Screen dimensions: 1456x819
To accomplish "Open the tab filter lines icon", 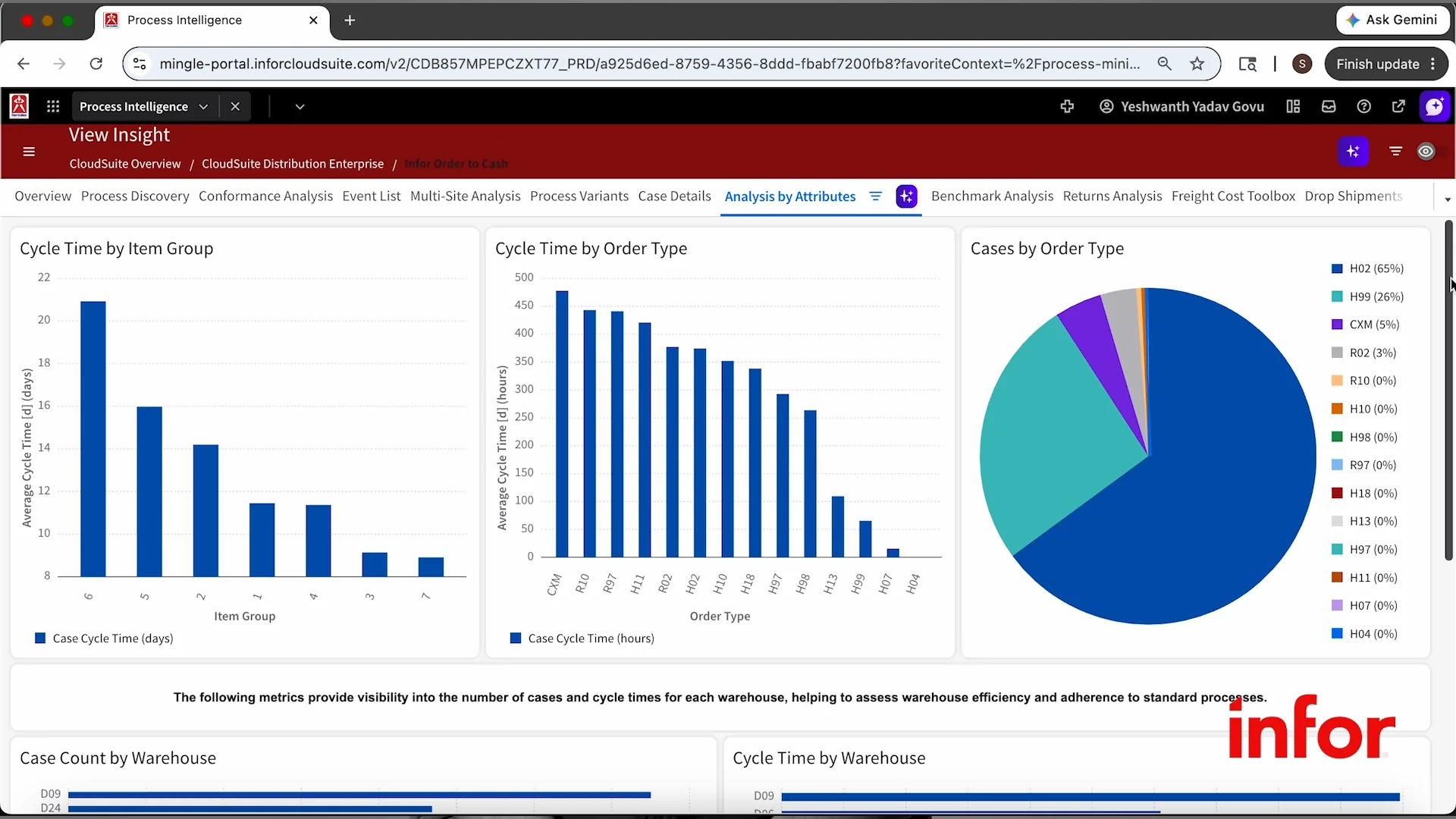I will (x=876, y=196).
